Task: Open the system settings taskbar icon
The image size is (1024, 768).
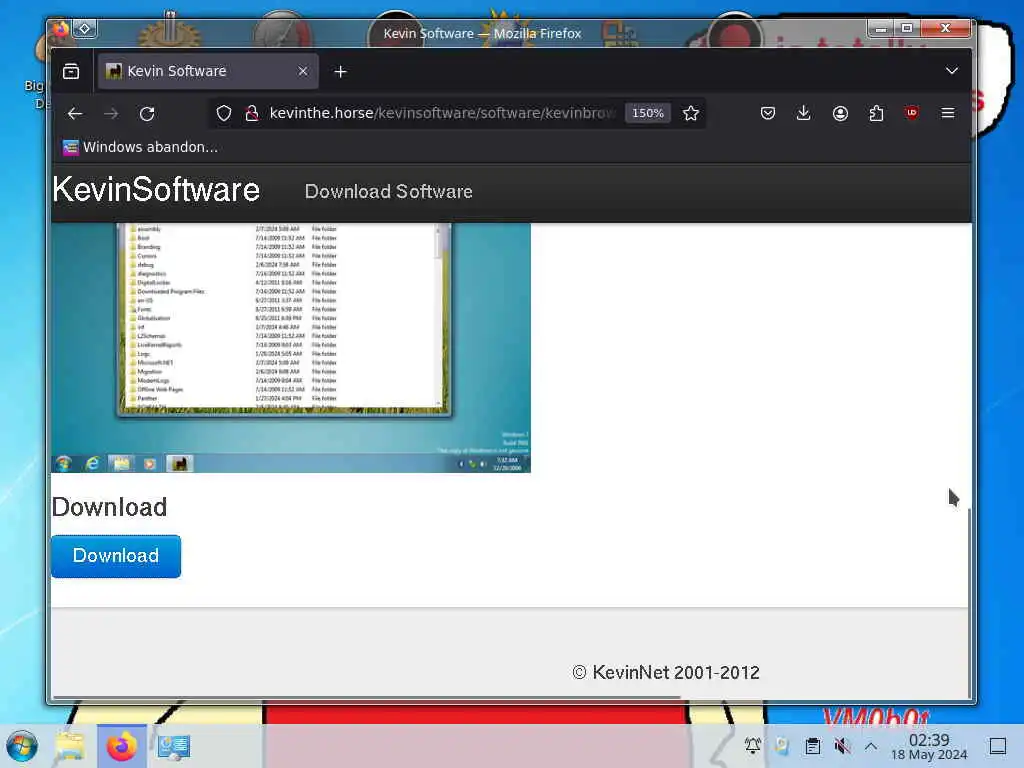Action: (173, 747)
